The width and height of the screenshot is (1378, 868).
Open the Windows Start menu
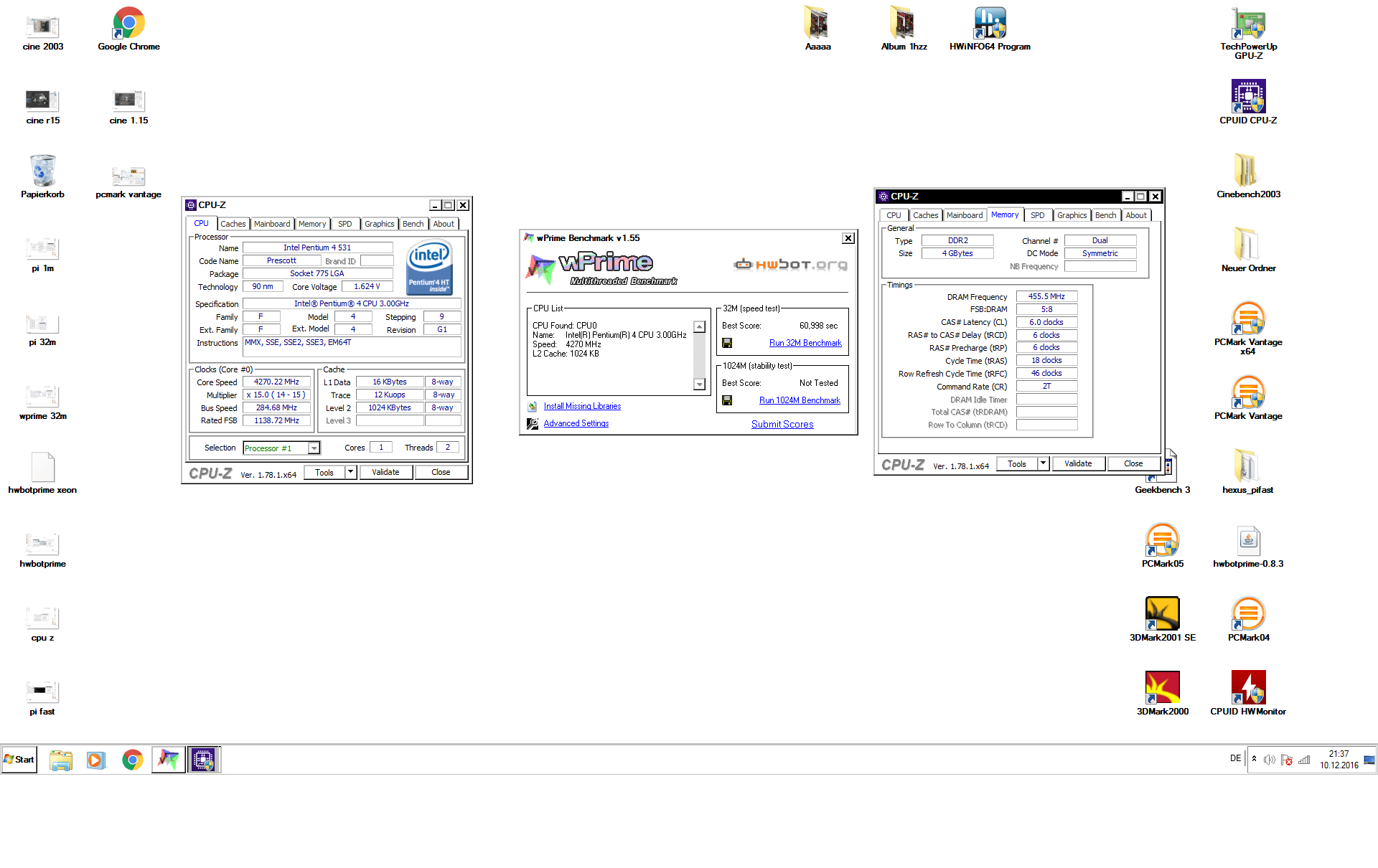click(x=19, y=760)
